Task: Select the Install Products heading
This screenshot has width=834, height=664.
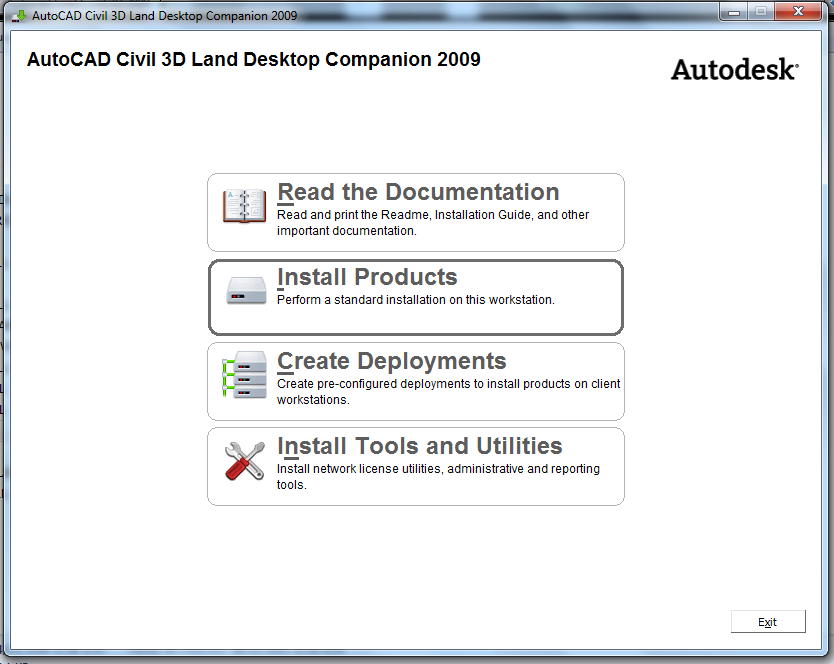Action: pos(367,277)
